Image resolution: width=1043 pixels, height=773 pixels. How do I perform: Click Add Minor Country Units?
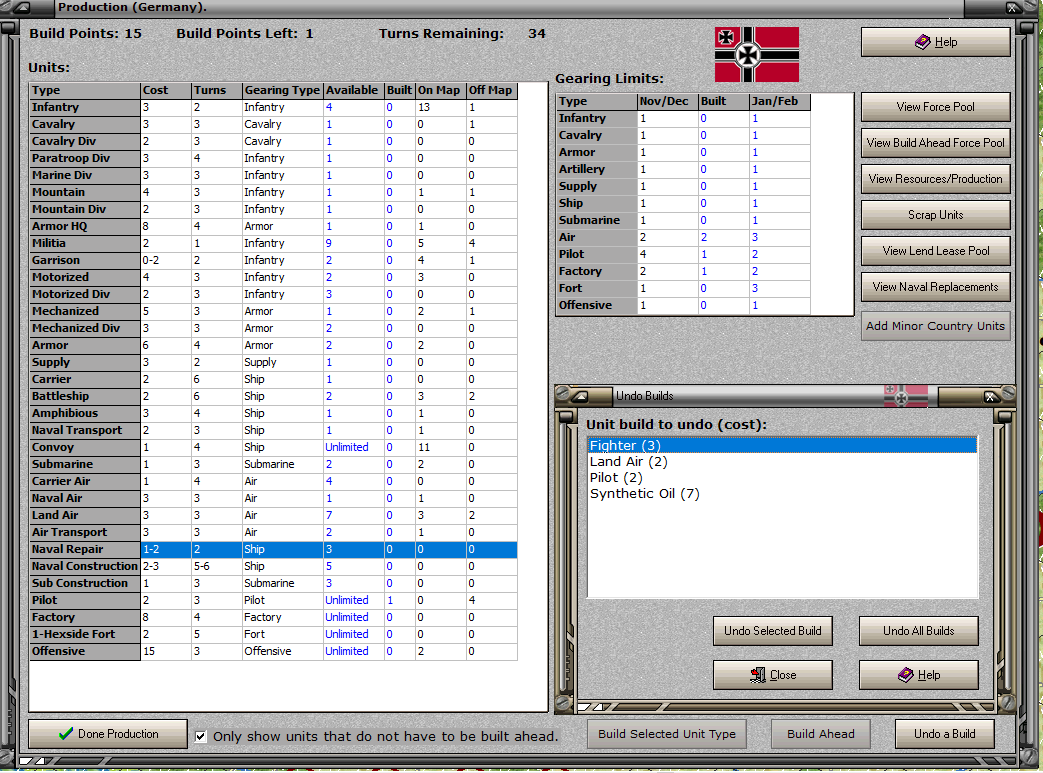[936, 326]
